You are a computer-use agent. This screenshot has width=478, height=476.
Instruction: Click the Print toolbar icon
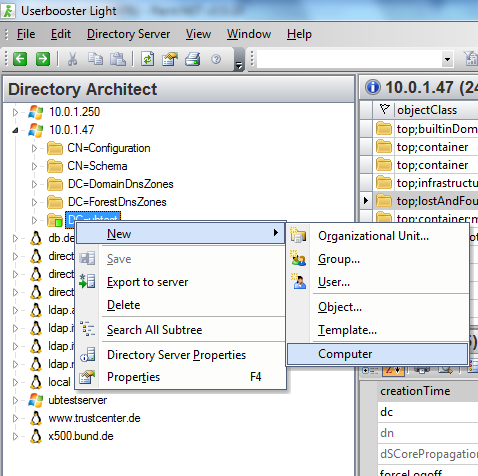(193, 59)
